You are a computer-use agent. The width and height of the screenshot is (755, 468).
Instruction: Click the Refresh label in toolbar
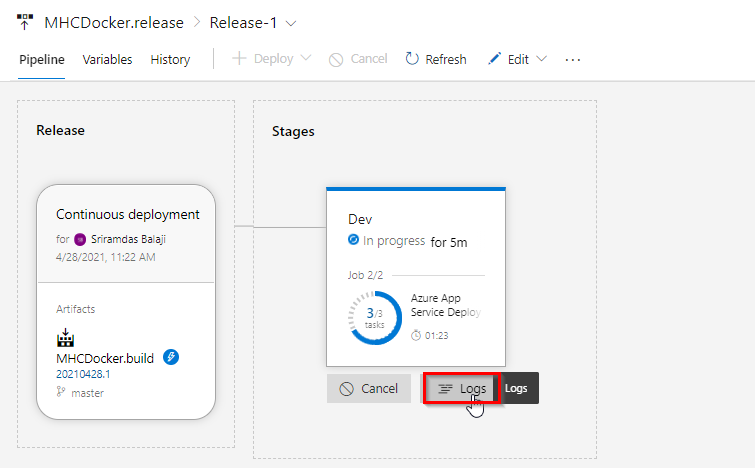point(446,59)
